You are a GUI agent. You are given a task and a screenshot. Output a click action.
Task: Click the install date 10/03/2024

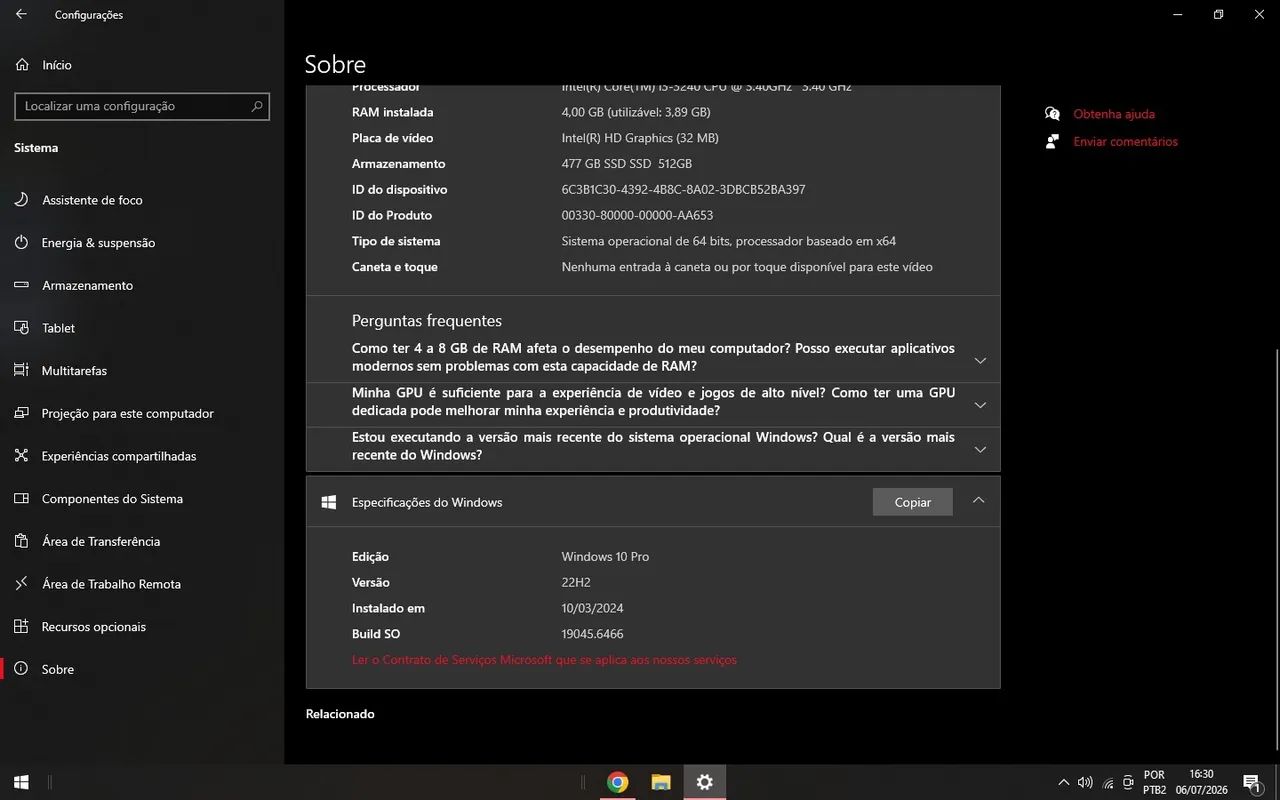(592, 609)
